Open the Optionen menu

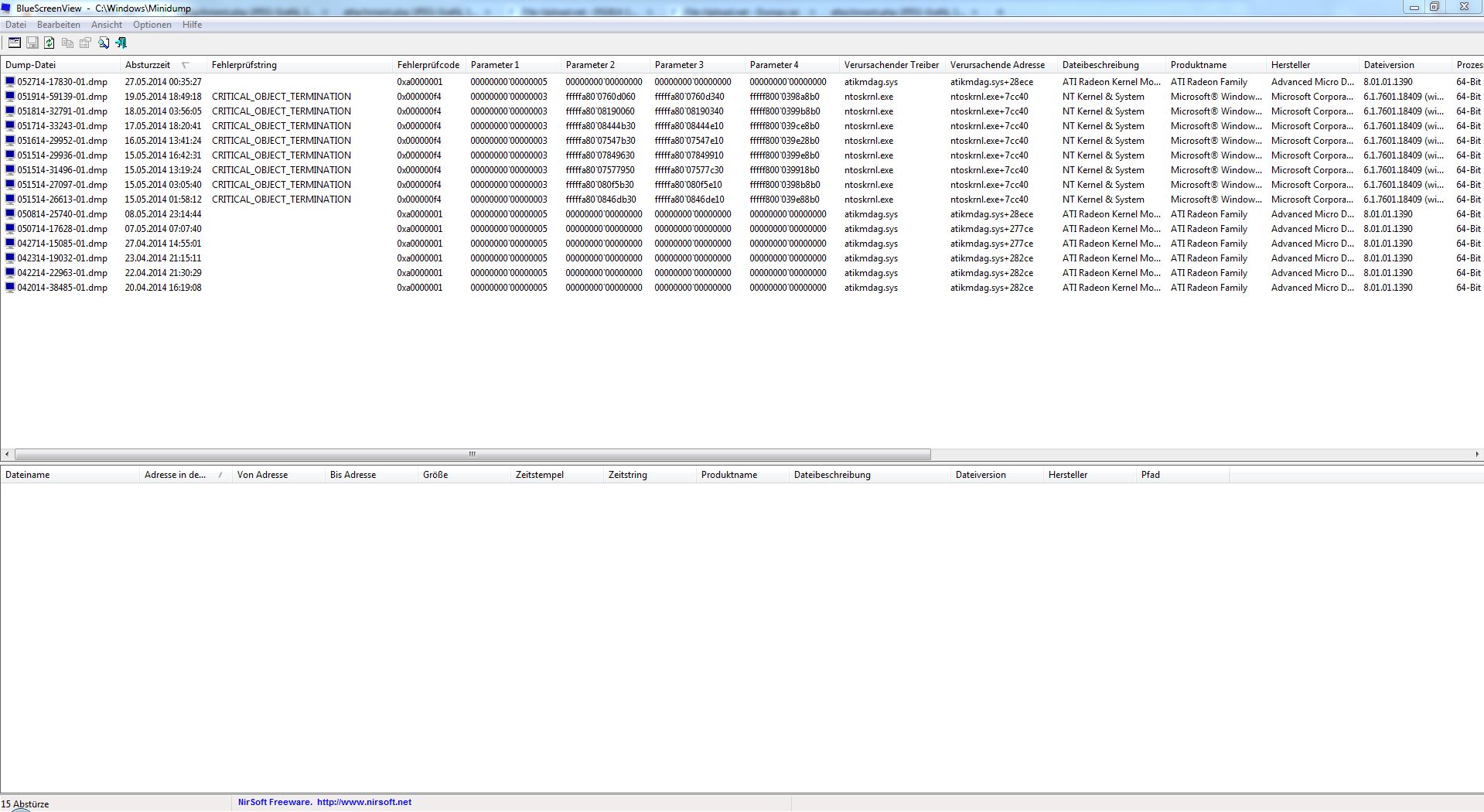[152, 25]
